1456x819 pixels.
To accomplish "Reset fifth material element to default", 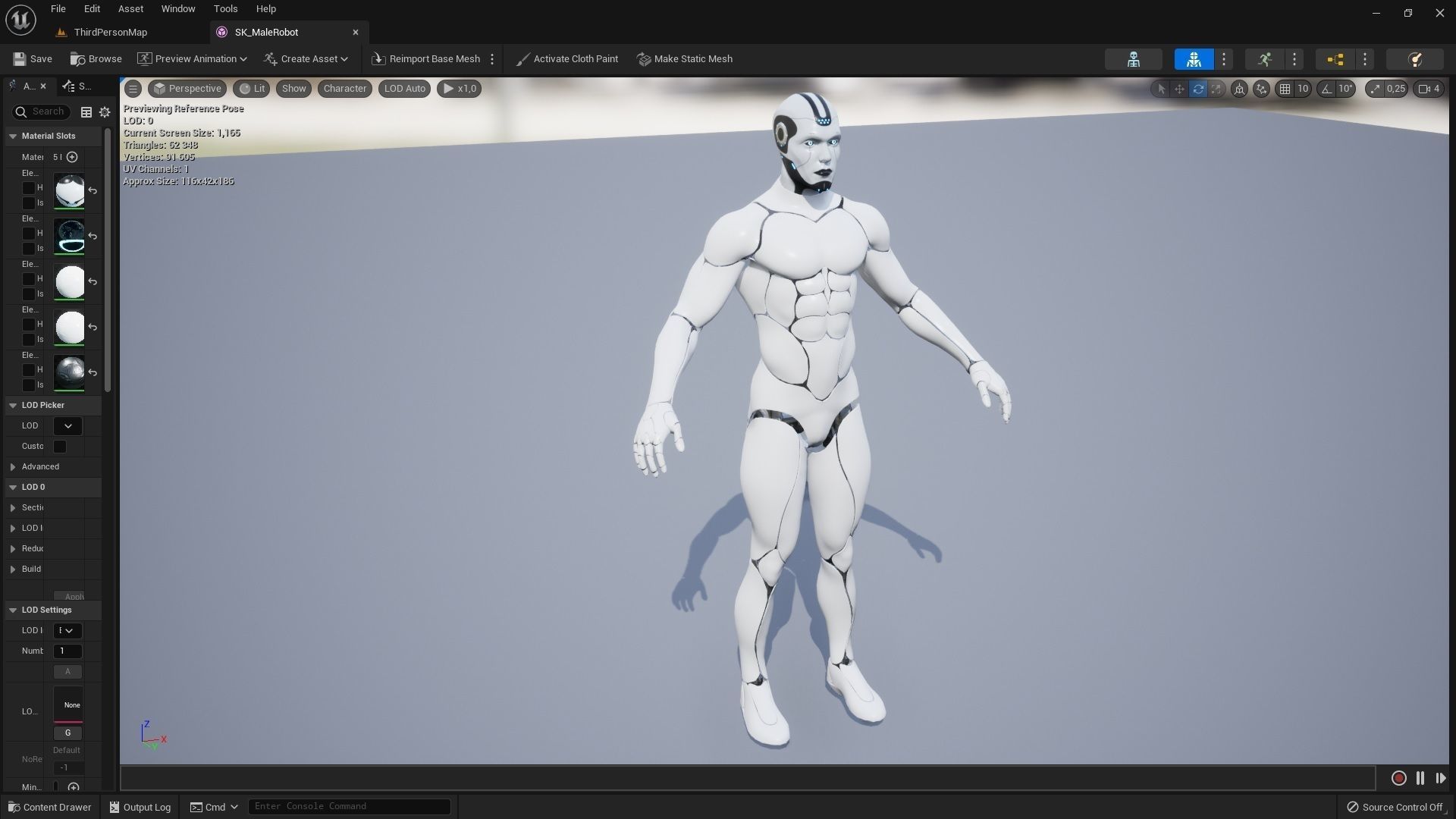I will [x=93, y=372].
